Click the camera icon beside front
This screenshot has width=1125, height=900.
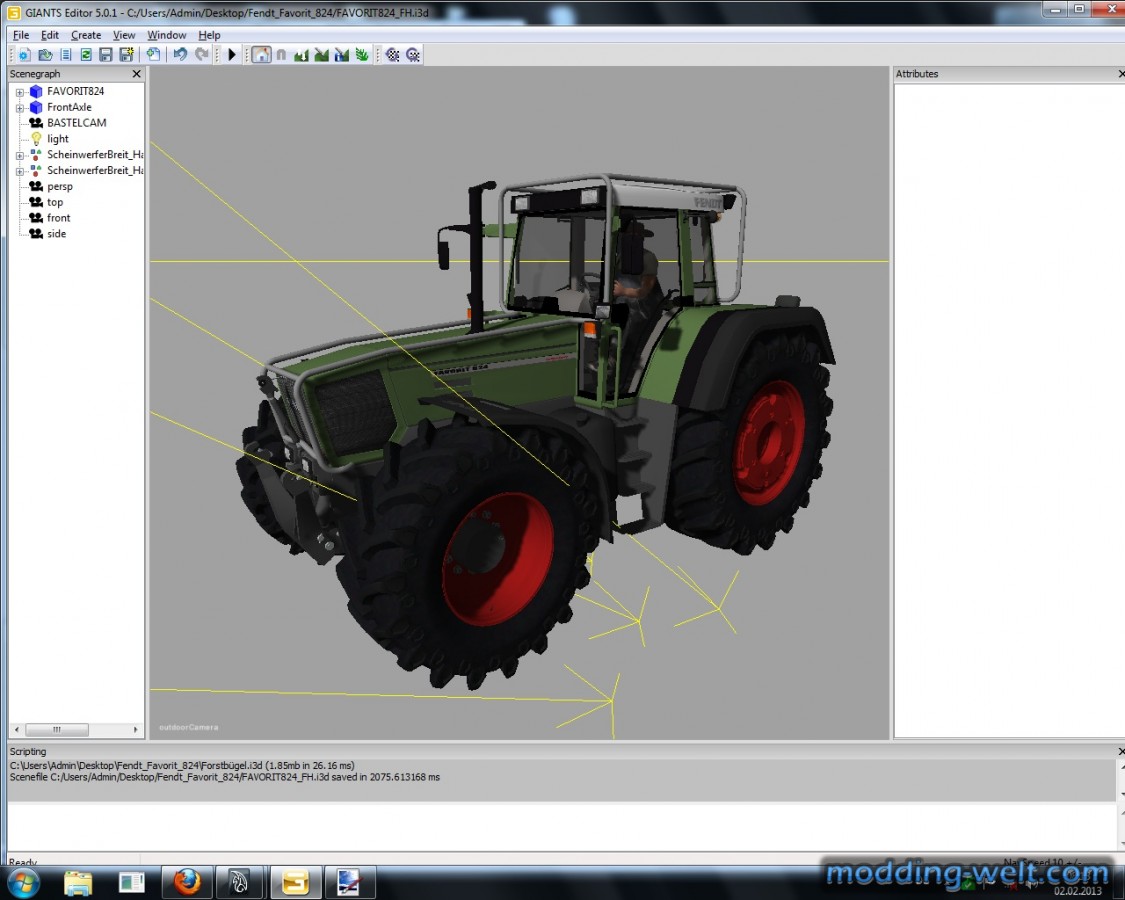36,217
